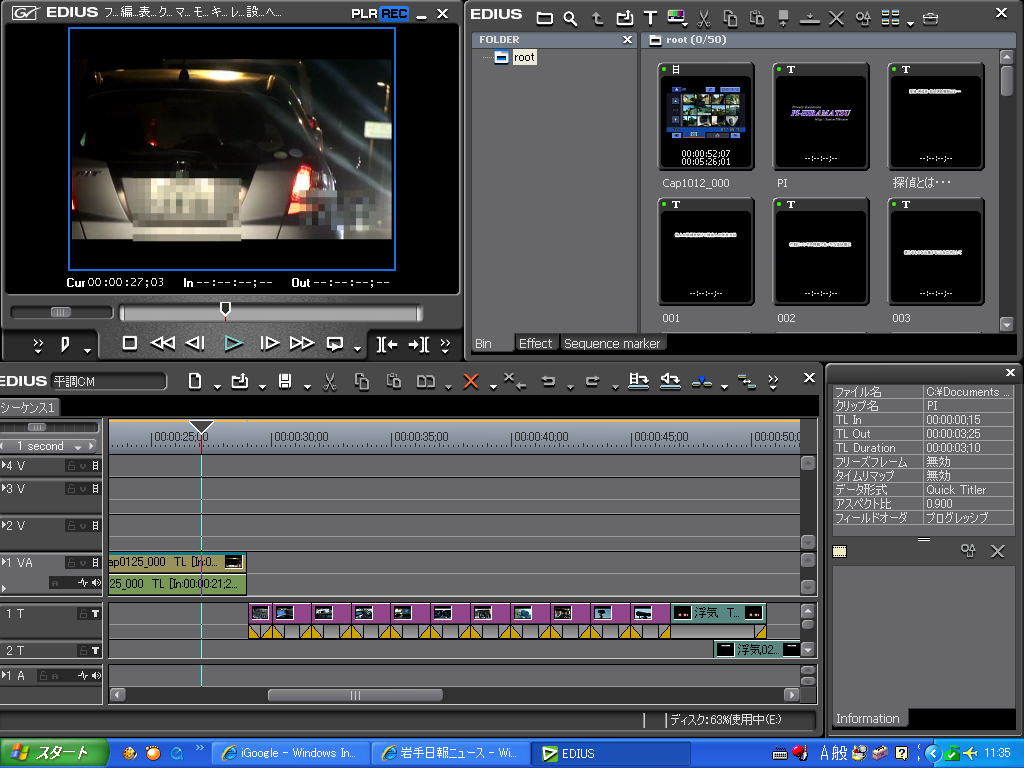
Task: Toggle video visibility for track 1 VA
Action: click(95, 562)
